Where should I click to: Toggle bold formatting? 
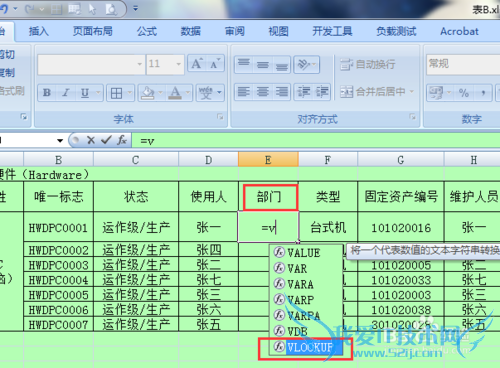click(47, 92)
